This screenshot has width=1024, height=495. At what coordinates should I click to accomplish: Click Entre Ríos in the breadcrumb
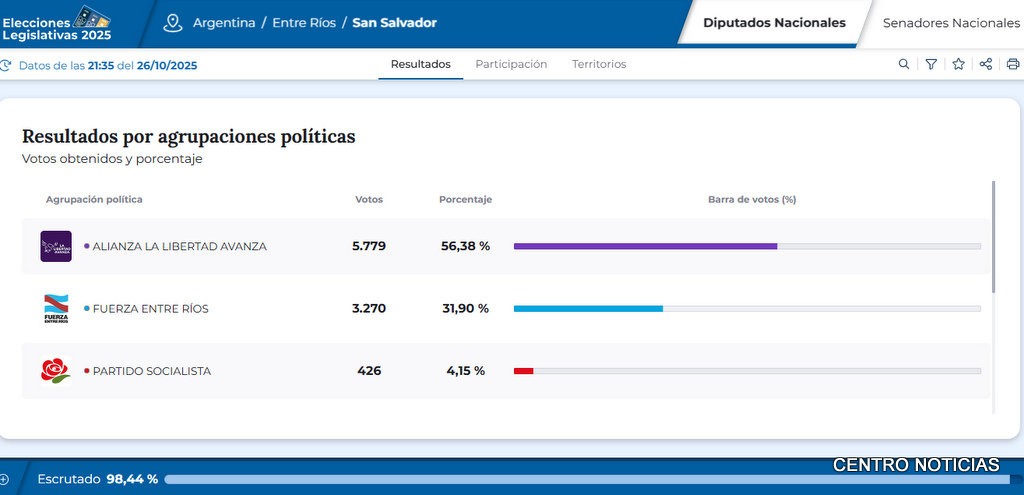(x=304, y=23)
